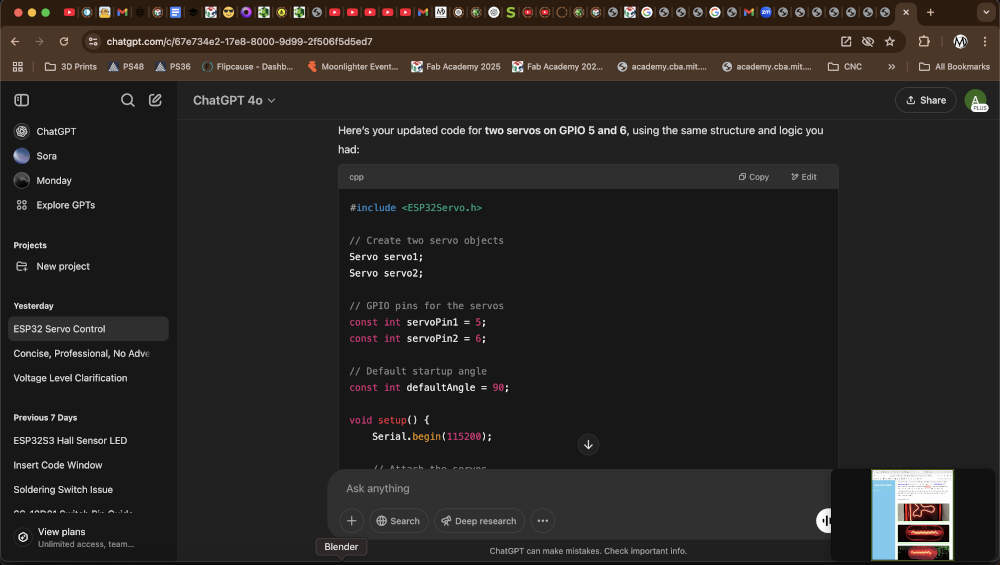Switch to the purple circle tab
This screenshot has height=565, width=1000.
(x=246, y=12)
